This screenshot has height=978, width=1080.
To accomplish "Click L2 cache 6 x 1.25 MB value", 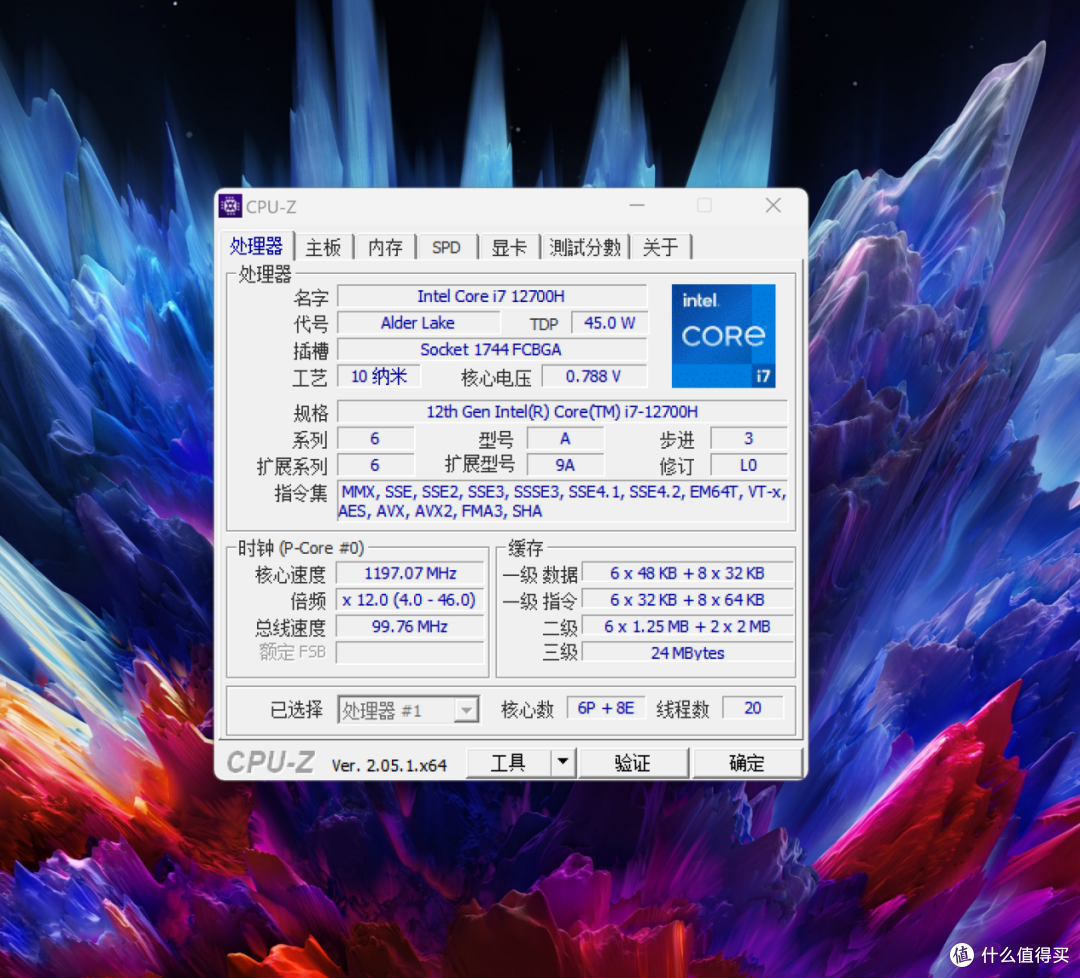I will coord(687,626).
